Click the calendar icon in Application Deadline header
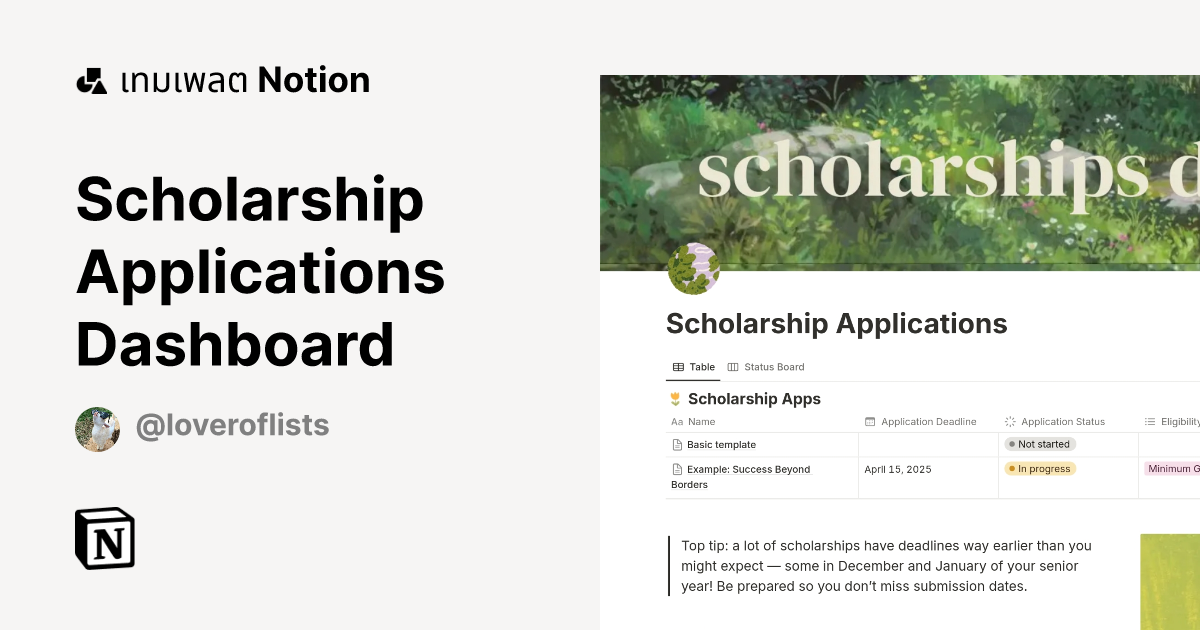 tap(871, 421)
